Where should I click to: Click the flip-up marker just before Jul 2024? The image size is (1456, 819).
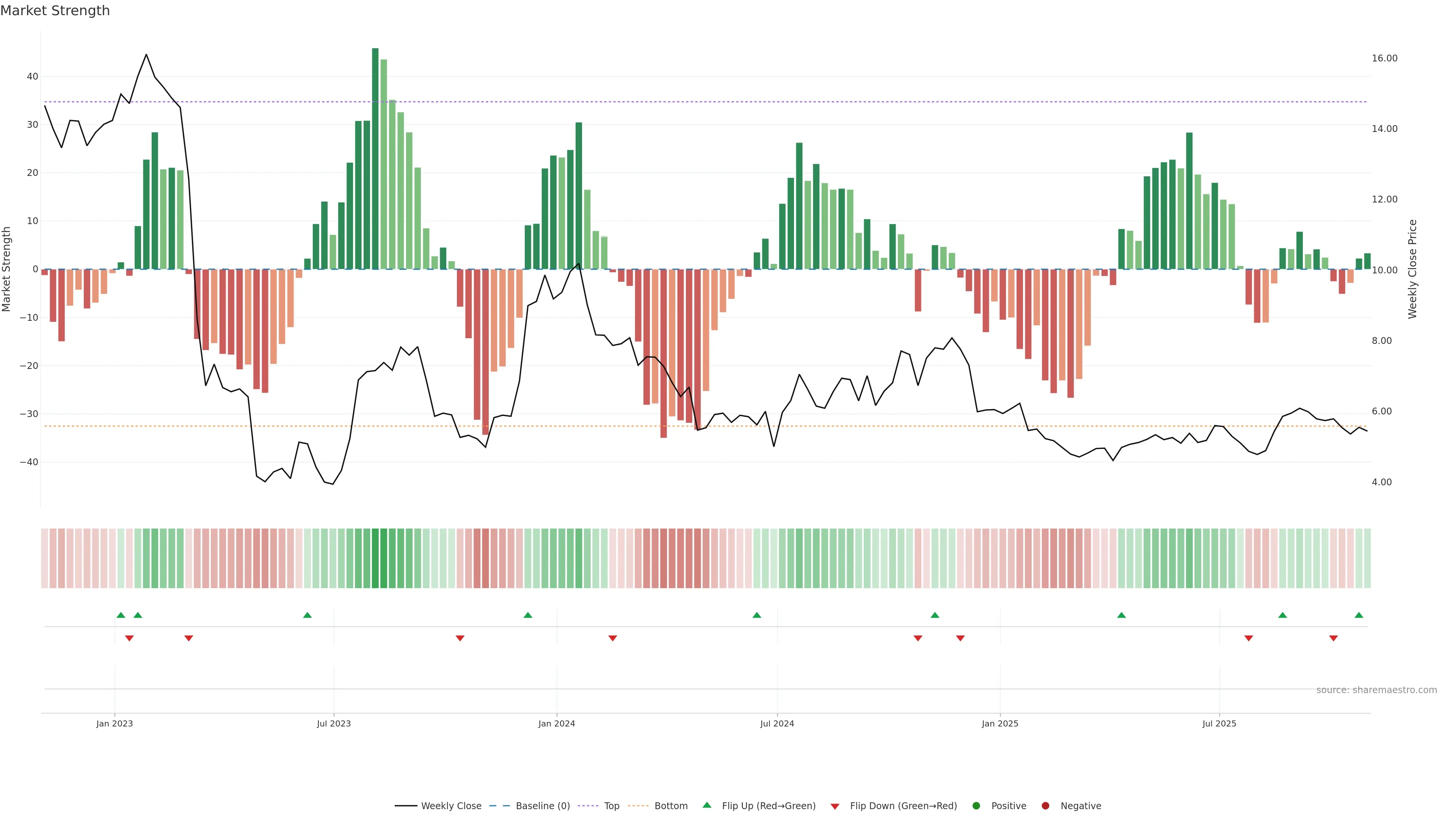click(x=757, y=615)
